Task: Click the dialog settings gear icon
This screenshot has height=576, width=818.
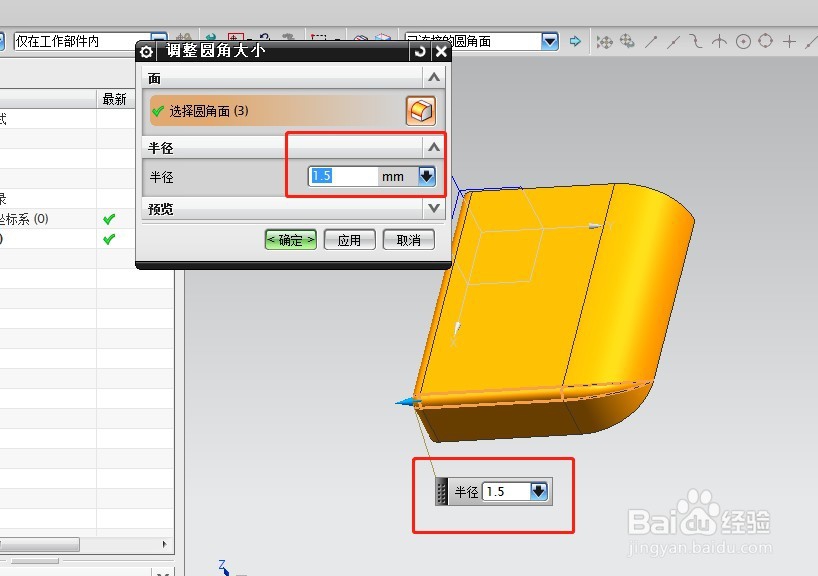Action: pyautogui.click(x=146, y=52)
